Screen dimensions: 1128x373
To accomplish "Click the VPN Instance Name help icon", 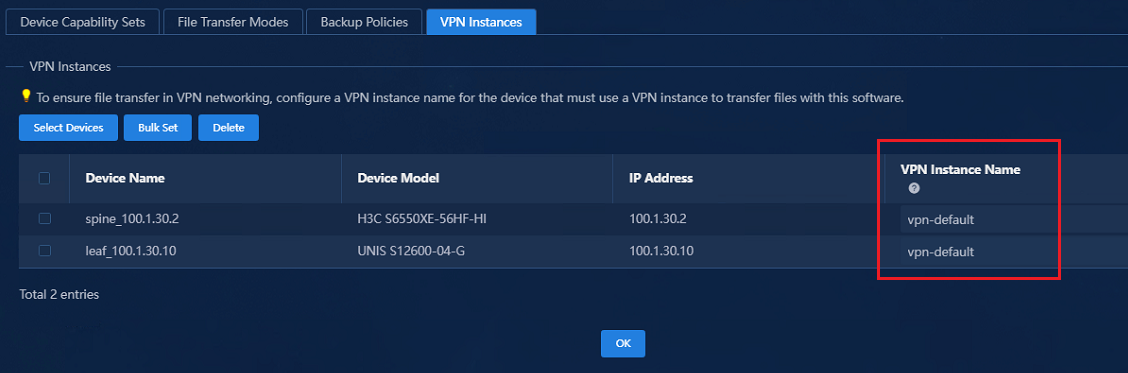I will point(914,189).
